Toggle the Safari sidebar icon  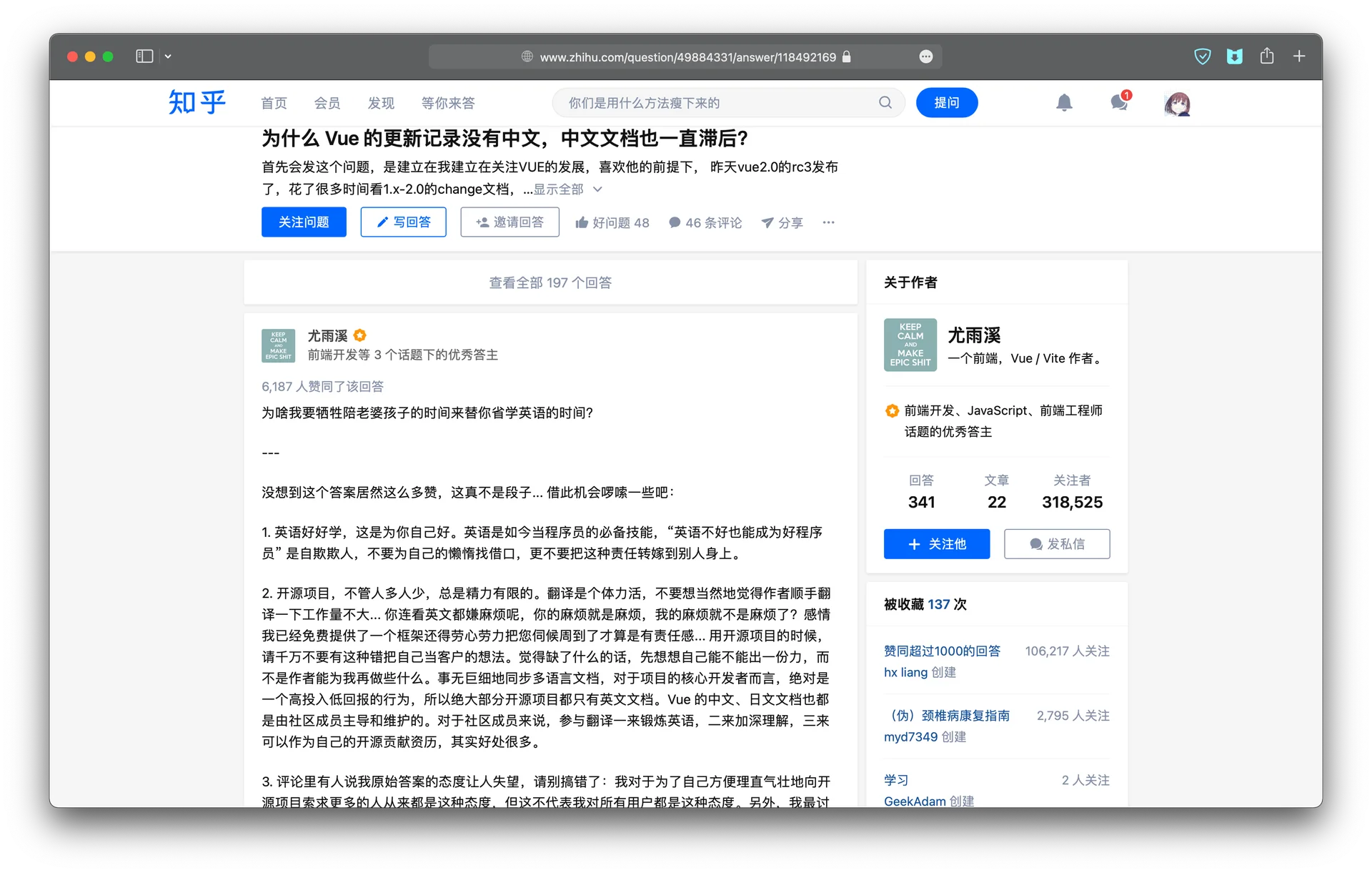(x=144, y=56)
